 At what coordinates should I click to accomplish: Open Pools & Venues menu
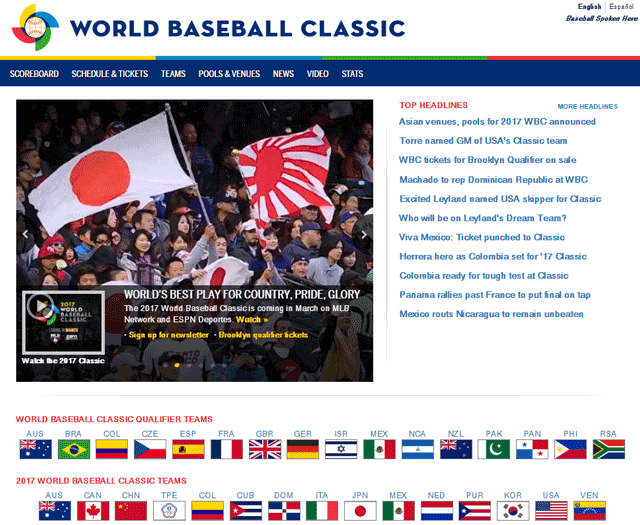[x=229, y=74]
